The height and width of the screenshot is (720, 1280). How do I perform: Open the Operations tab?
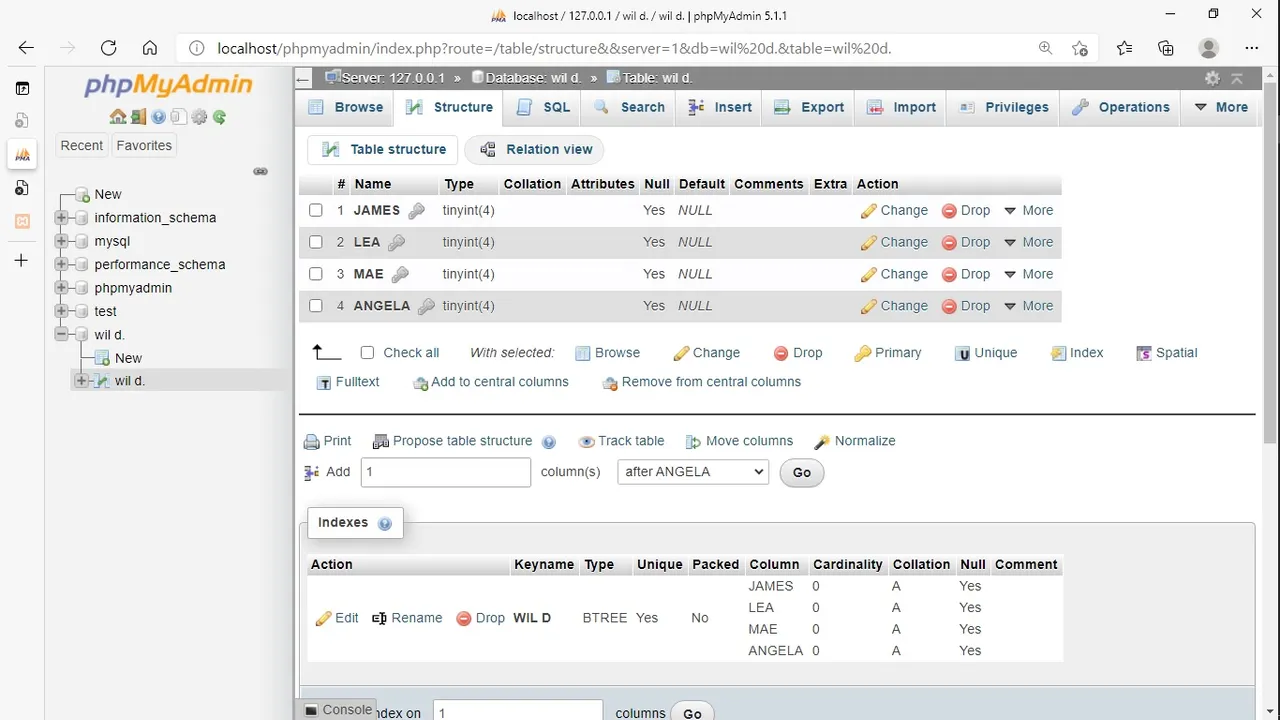point(1120,107)
